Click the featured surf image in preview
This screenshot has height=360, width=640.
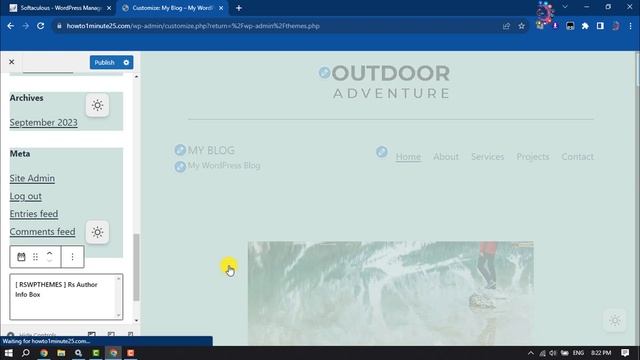coord(391,293)
